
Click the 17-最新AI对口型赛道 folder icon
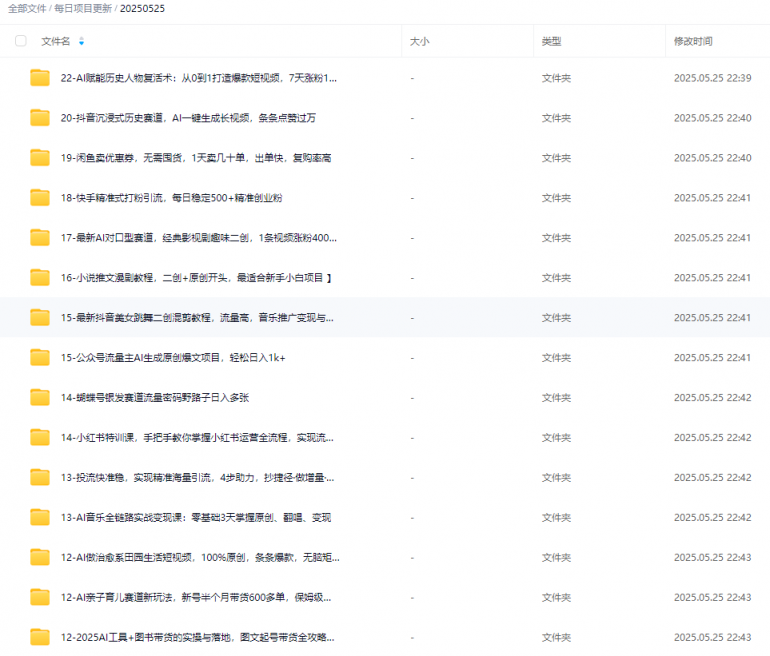click(x=40, y=238)
